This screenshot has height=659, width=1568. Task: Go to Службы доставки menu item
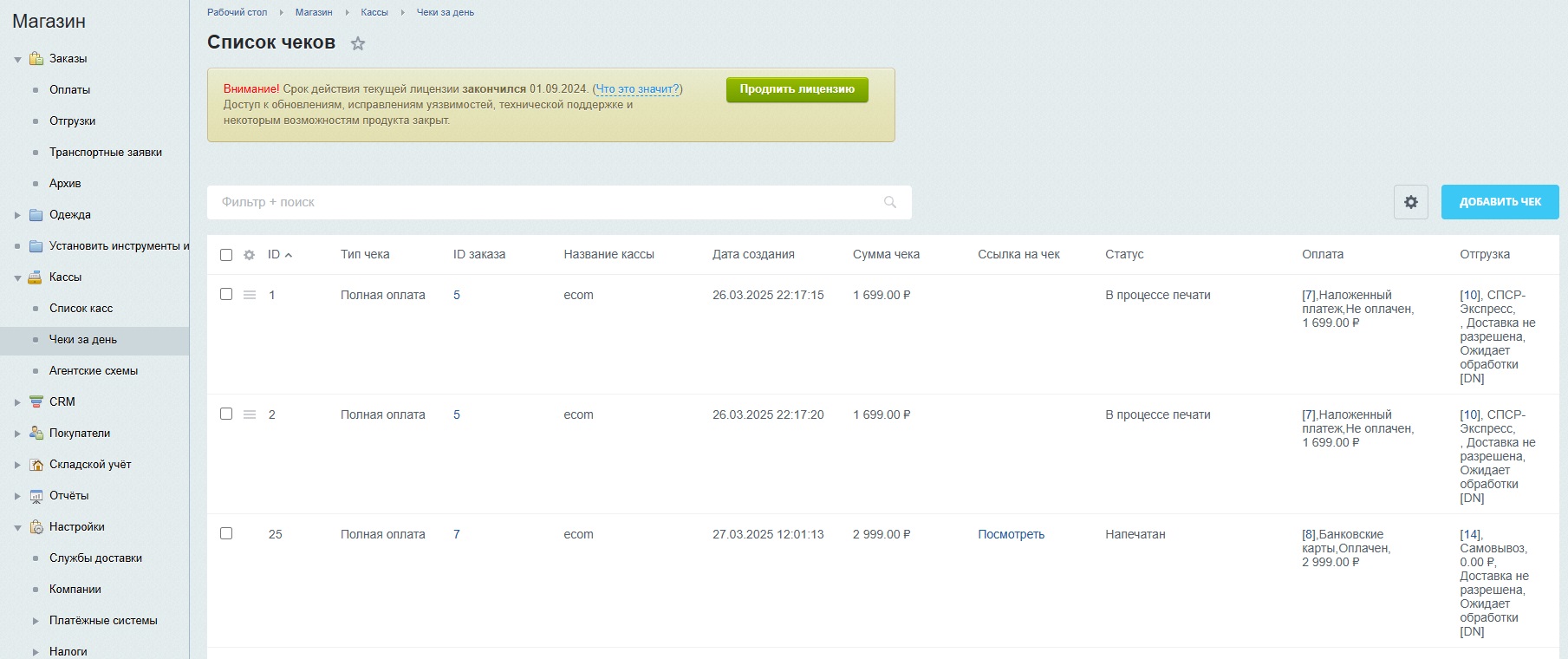(95, 558)
